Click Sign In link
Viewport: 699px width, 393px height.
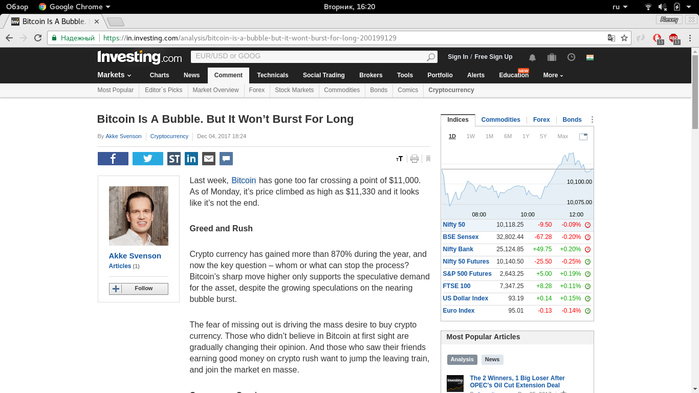click(458, 57)
